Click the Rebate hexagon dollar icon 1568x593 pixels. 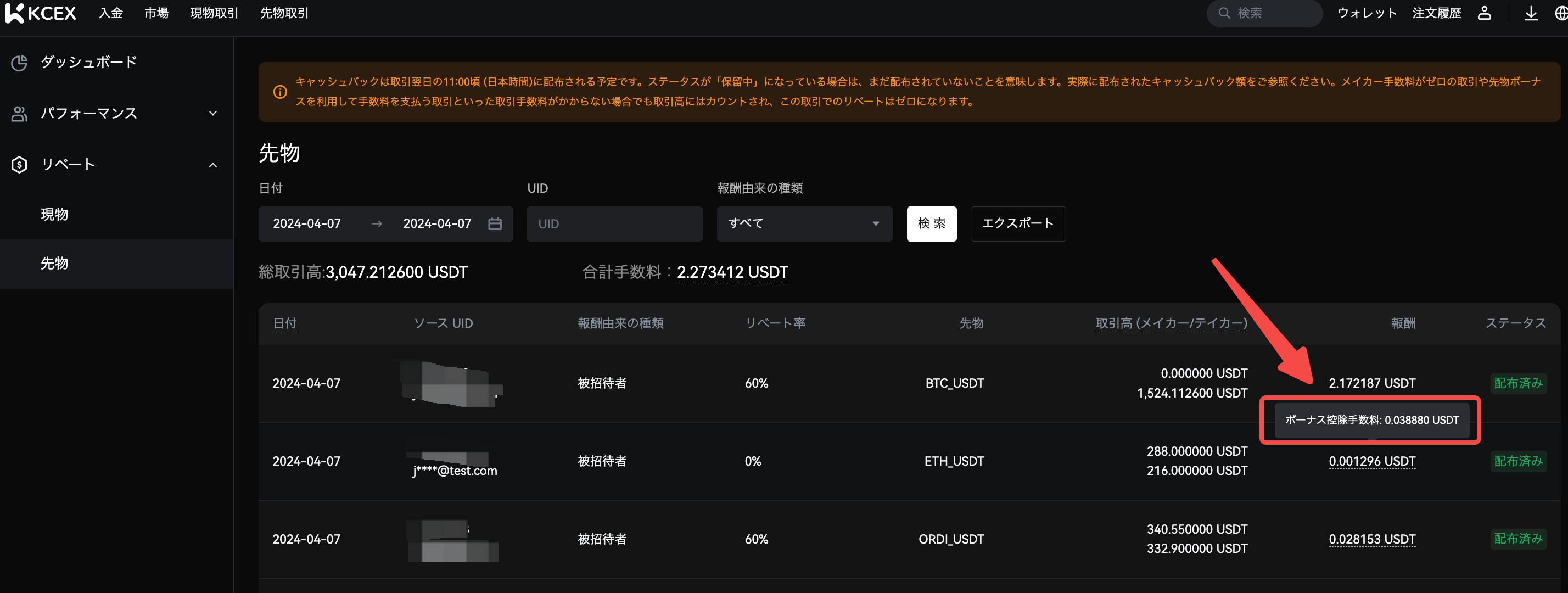pyautogui.click(x=19, y=164)
